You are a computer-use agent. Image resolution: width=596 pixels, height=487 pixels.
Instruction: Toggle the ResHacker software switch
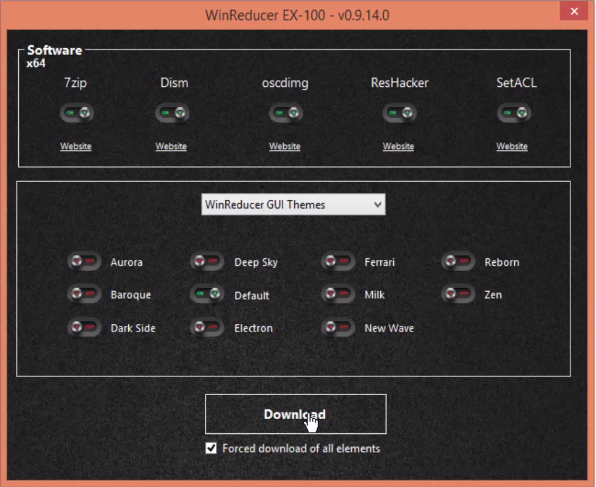399,113
